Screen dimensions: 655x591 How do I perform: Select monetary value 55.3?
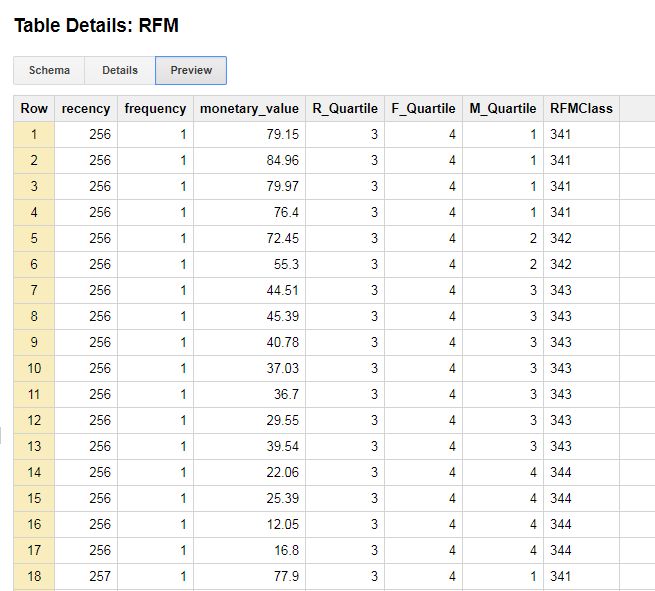click(x=286, y=264)
